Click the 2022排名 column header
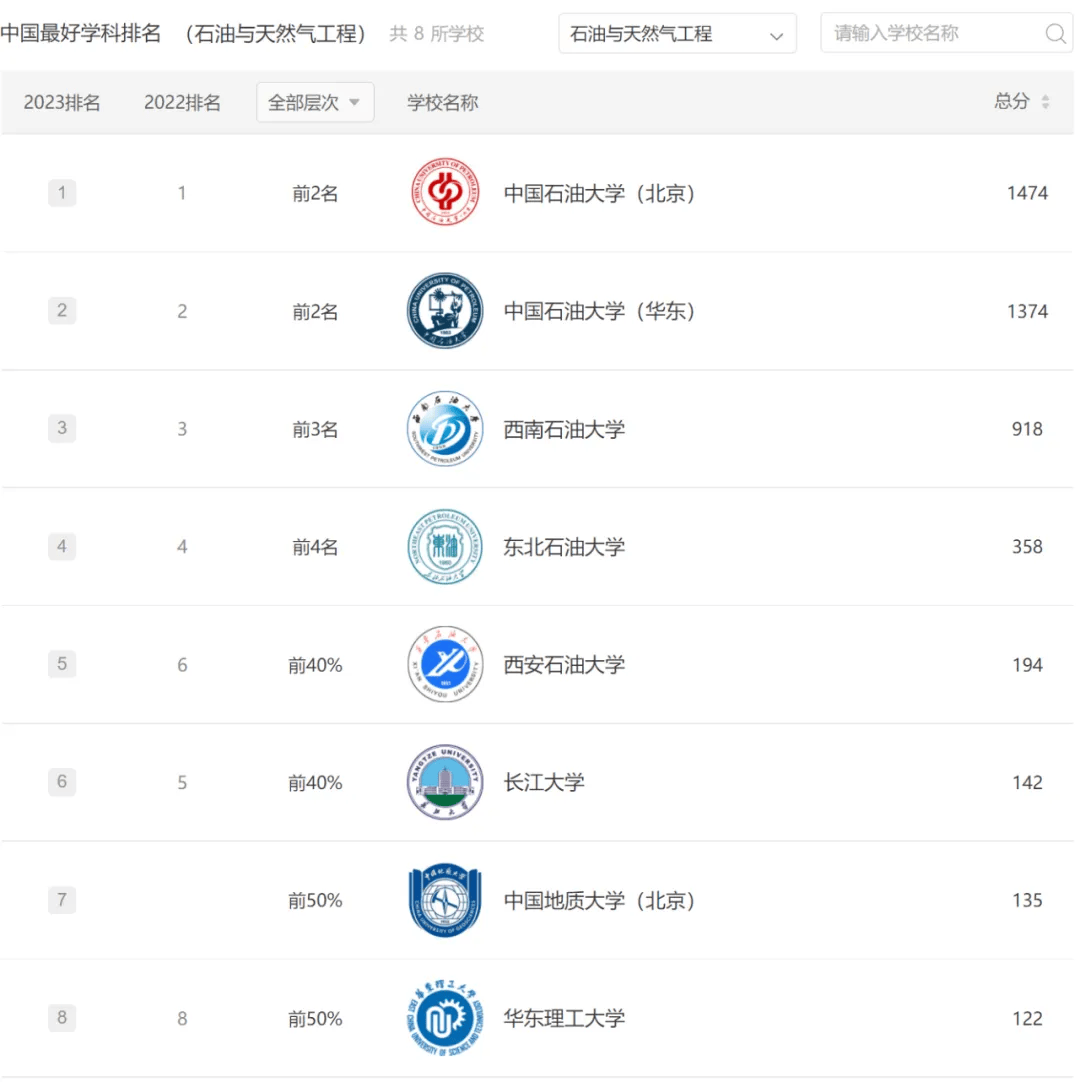Image resolution: width=1080 pixels, height=1082 pixels. (x=182, y=102)
